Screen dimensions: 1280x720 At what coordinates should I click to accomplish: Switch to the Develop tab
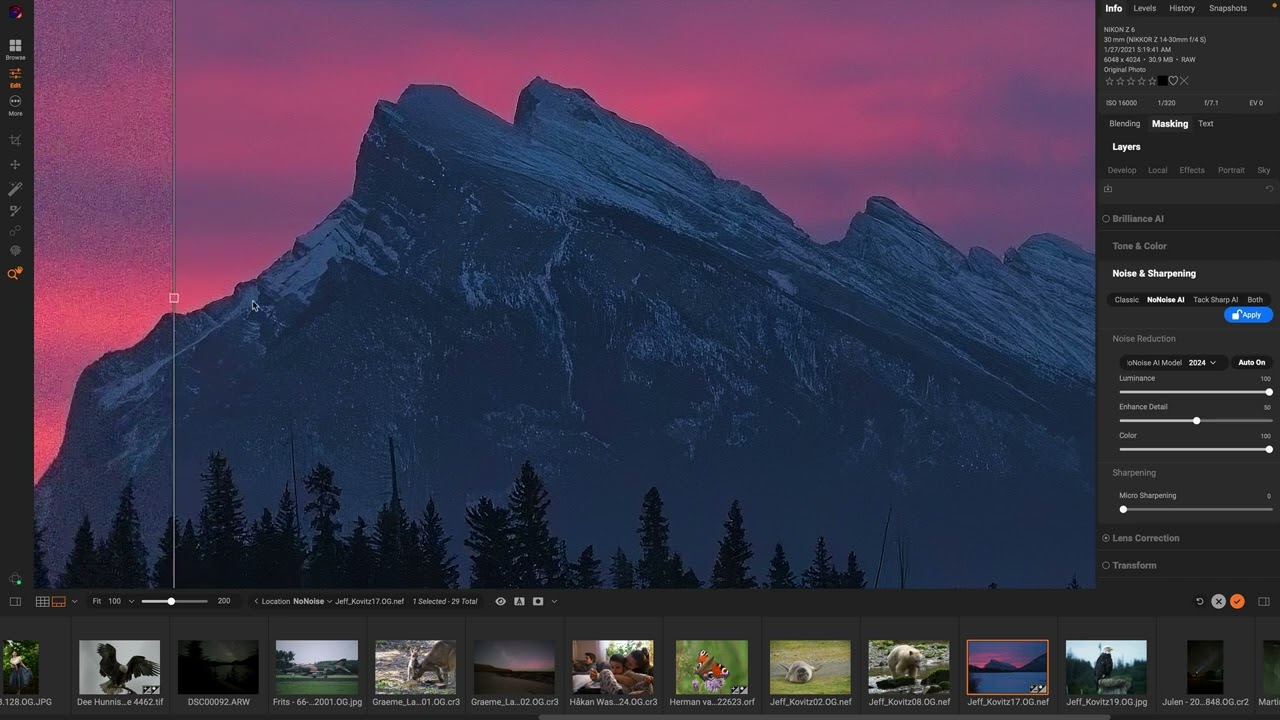tap(1122, 170)
